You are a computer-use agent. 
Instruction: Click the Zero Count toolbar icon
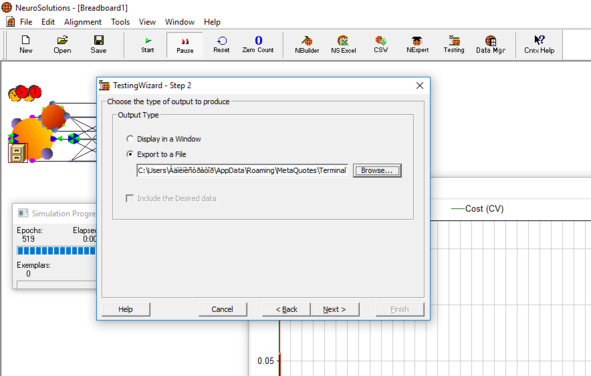click(x=258, y=44)
